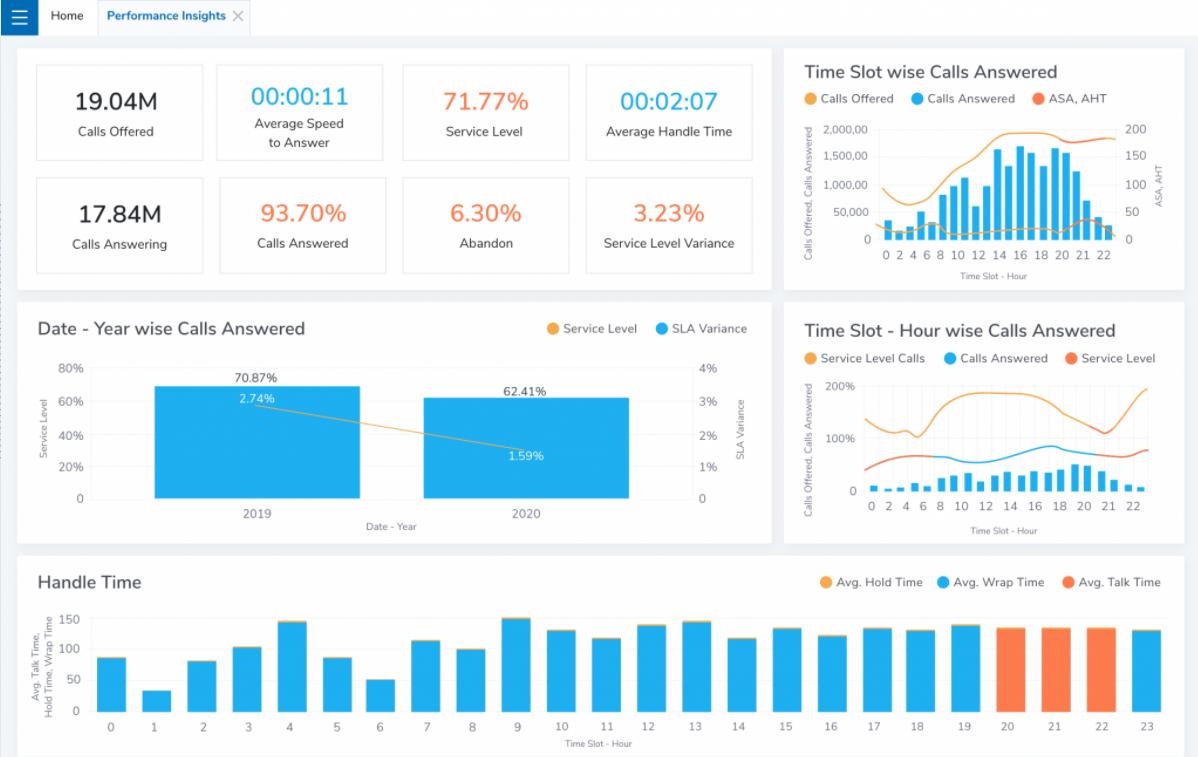This screenshot has width=1198, height=757.
Task: Click the 19.04M Calls Offered card
Action: coord(119,113)
